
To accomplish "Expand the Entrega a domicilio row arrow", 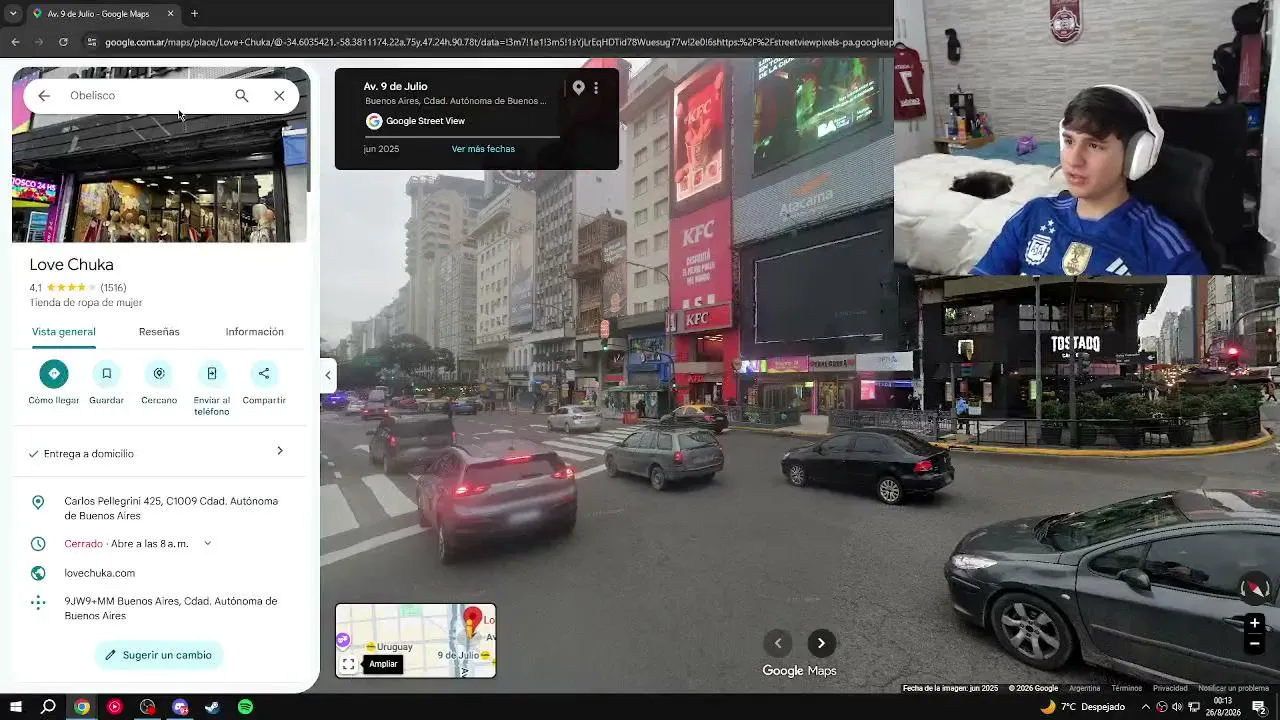I will click(280, 451).
